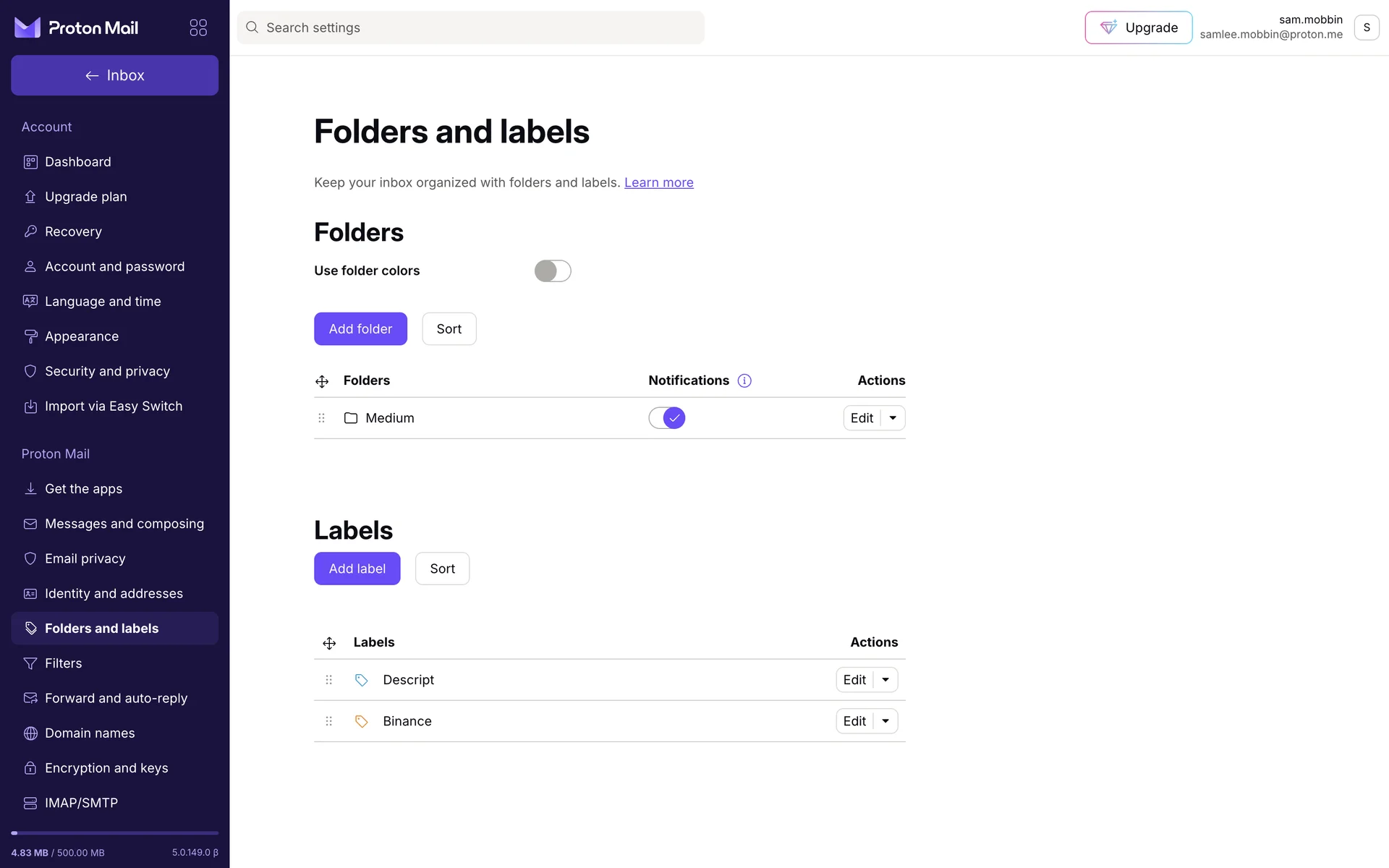Viewport: 1389px width, 868px height.
Task: Open the account user avatar menu
Action: coord(1366,27)
